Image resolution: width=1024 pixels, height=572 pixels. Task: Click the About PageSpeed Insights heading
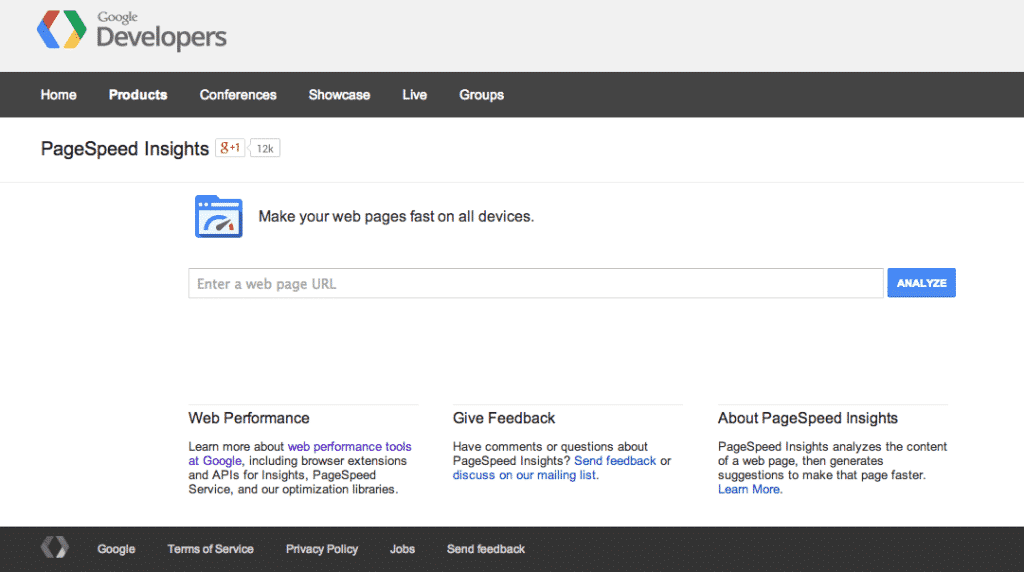coord(808,418)
